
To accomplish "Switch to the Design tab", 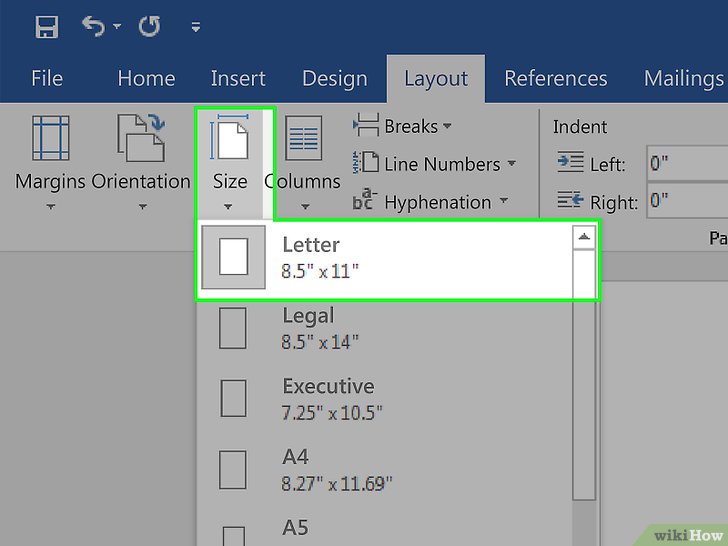I will coord(335,78).
